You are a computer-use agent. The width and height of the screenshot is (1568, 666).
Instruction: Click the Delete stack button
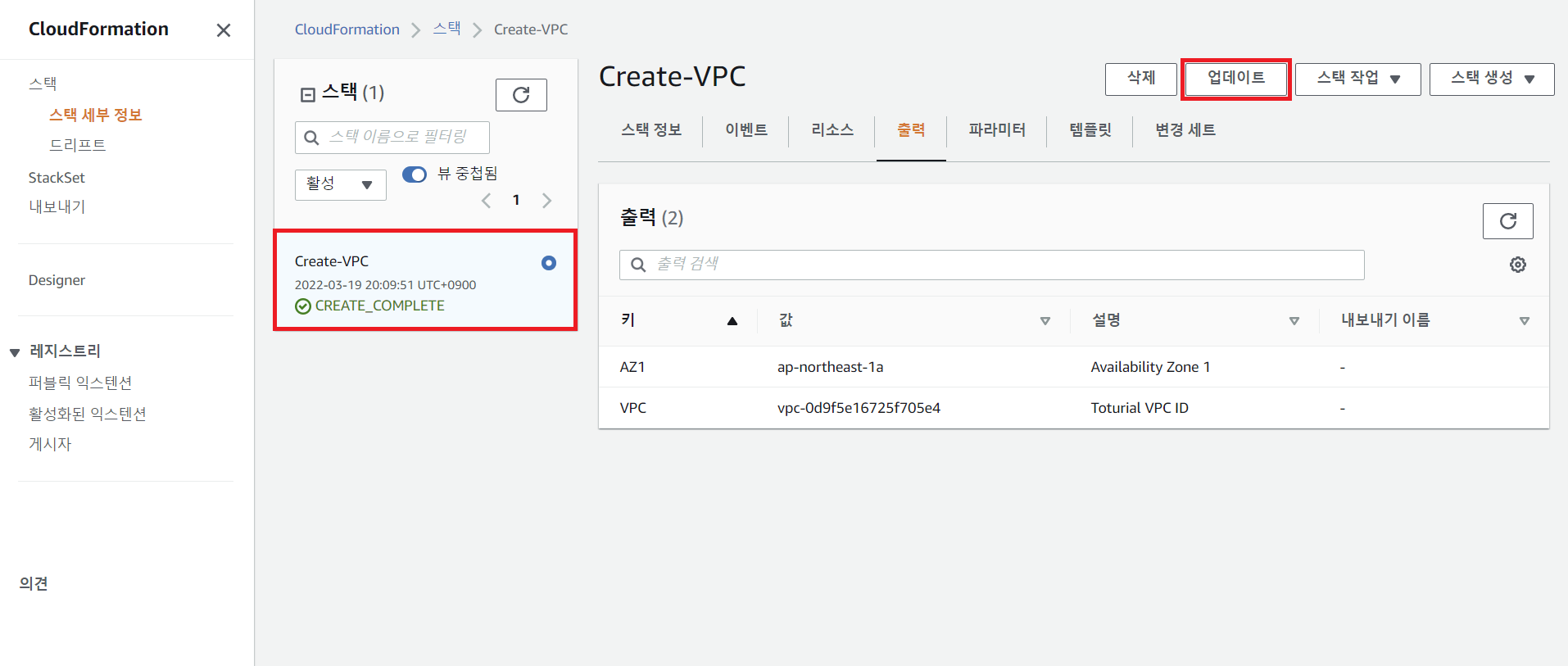pyautogui.click(x=1141, y=79)
